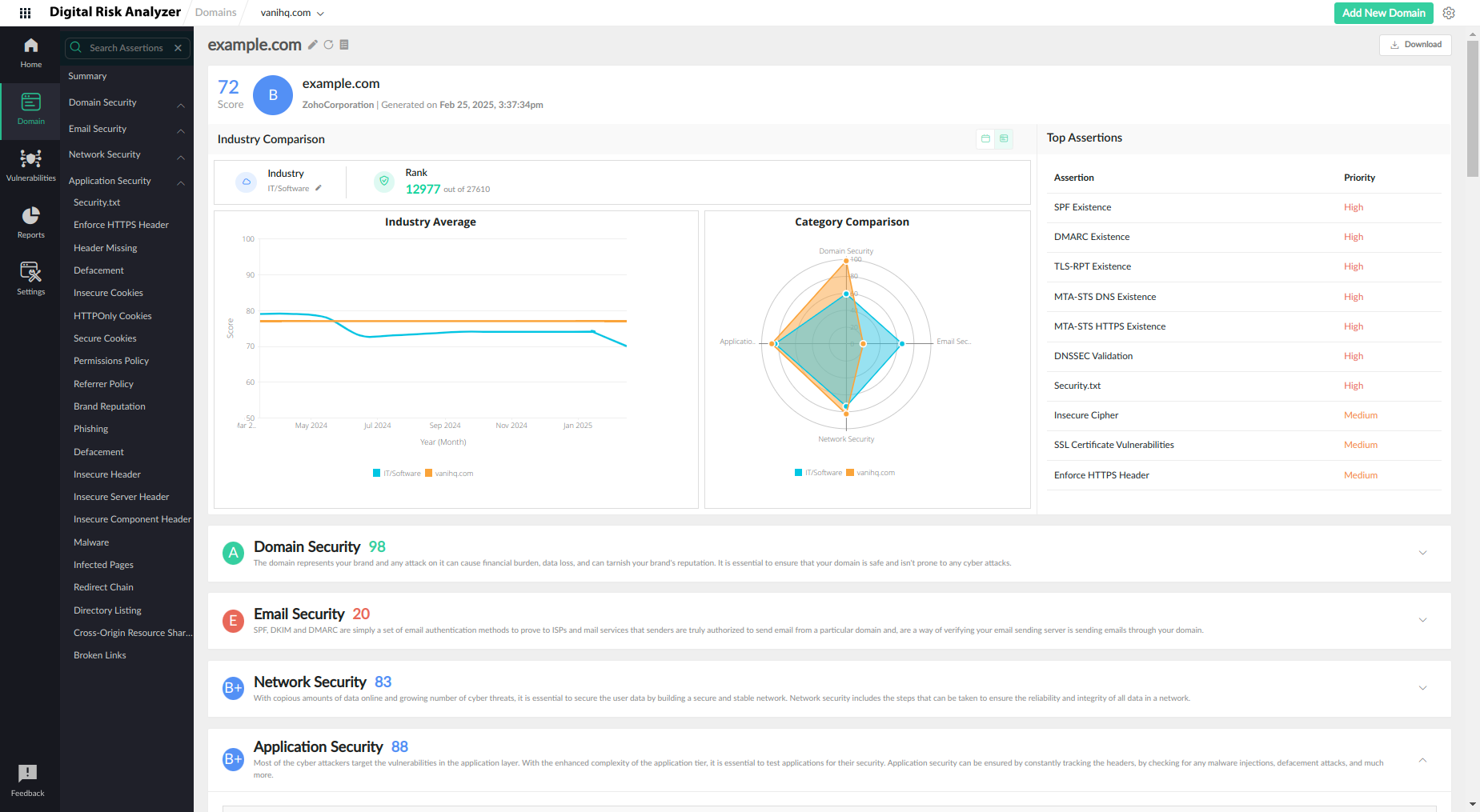The height and width of the screenshot is (812, 1480).
Task: Click the edit pencil next to example.com title
Action: pos(313,45)
